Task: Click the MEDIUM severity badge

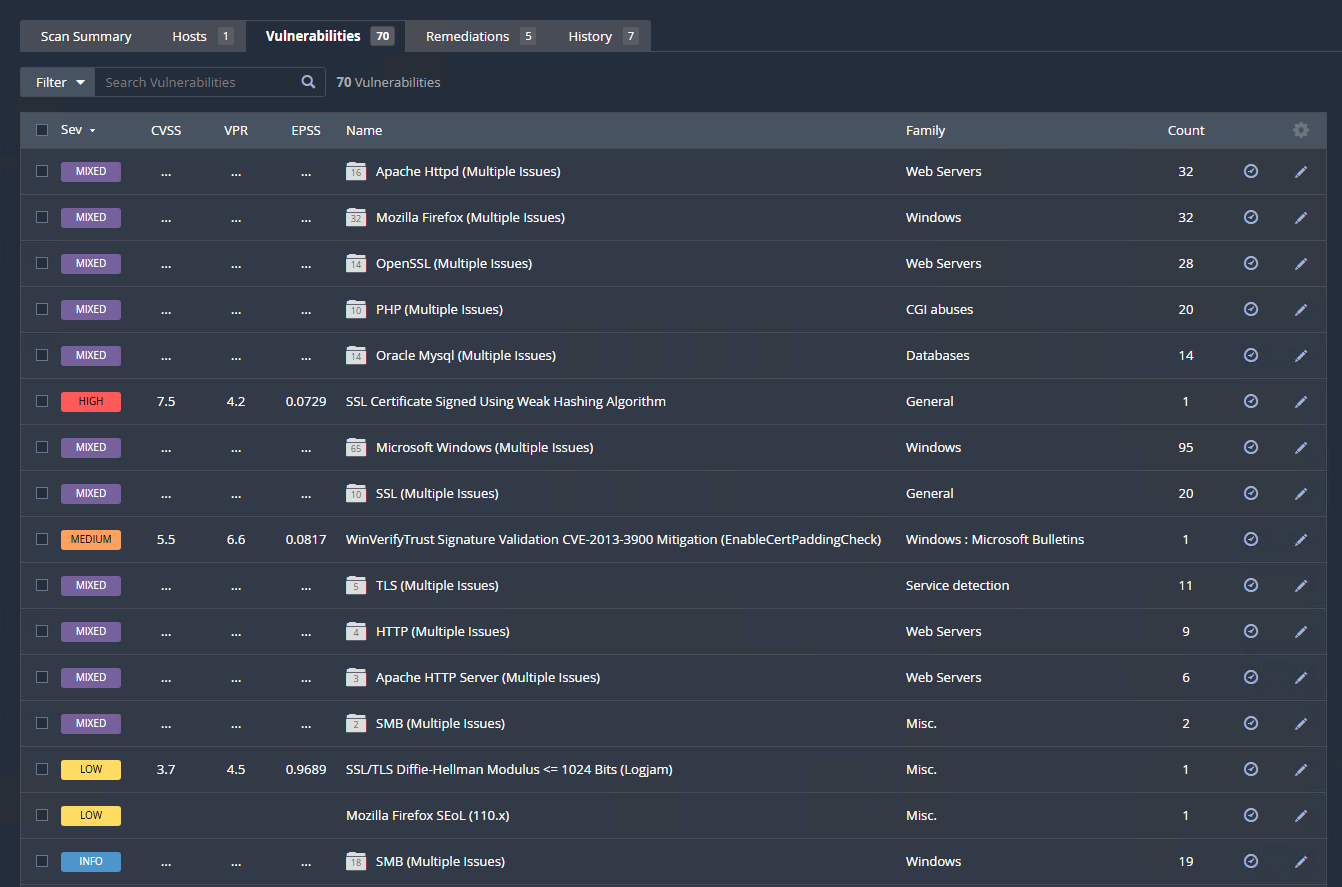Action: (x=91, y=539)
